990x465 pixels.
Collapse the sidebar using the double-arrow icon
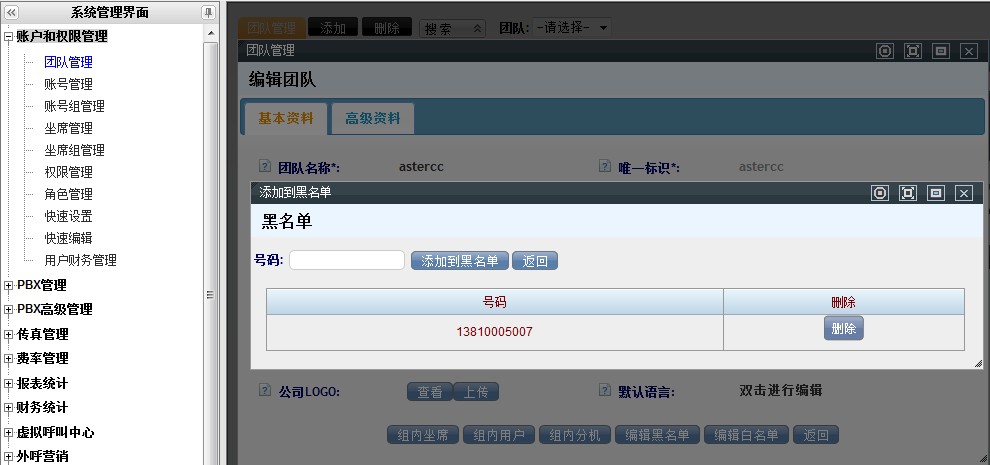click(x=12, y=12)
